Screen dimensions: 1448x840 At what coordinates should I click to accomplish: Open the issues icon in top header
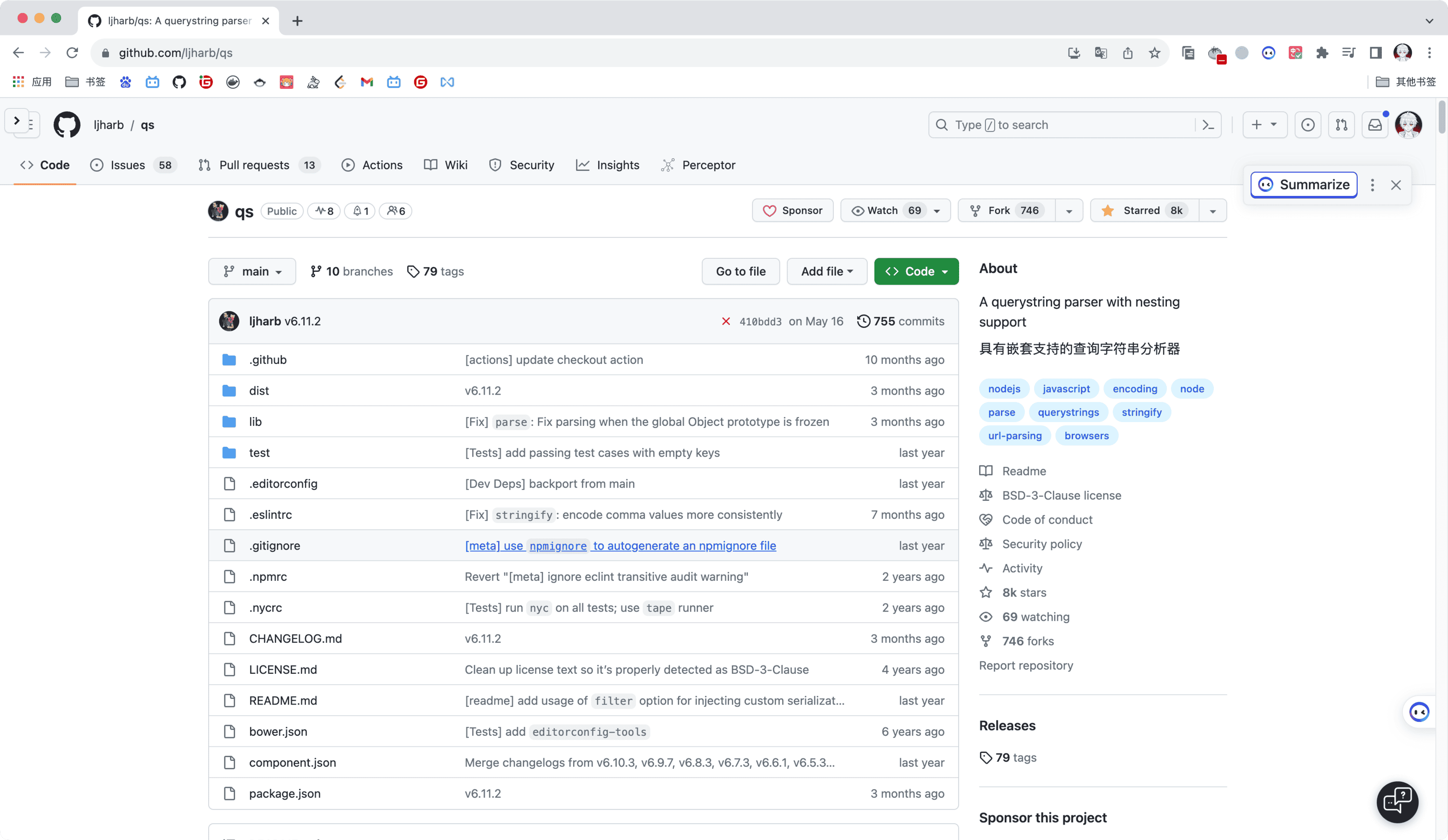1307,125
